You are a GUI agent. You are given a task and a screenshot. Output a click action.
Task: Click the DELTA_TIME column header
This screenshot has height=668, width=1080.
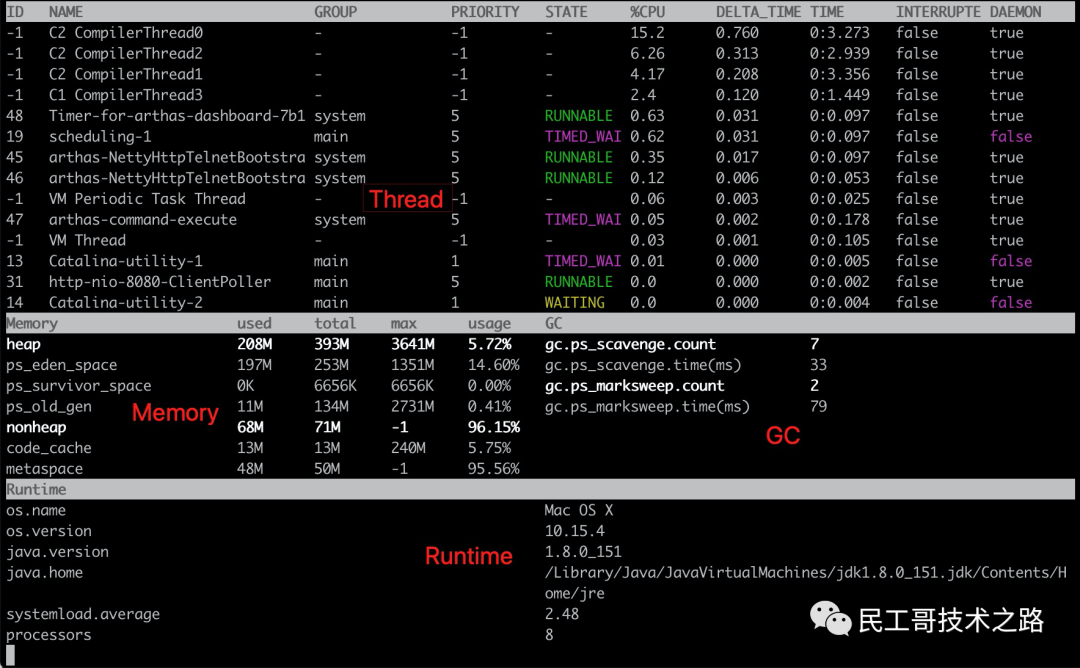click(x=758, y=12)
